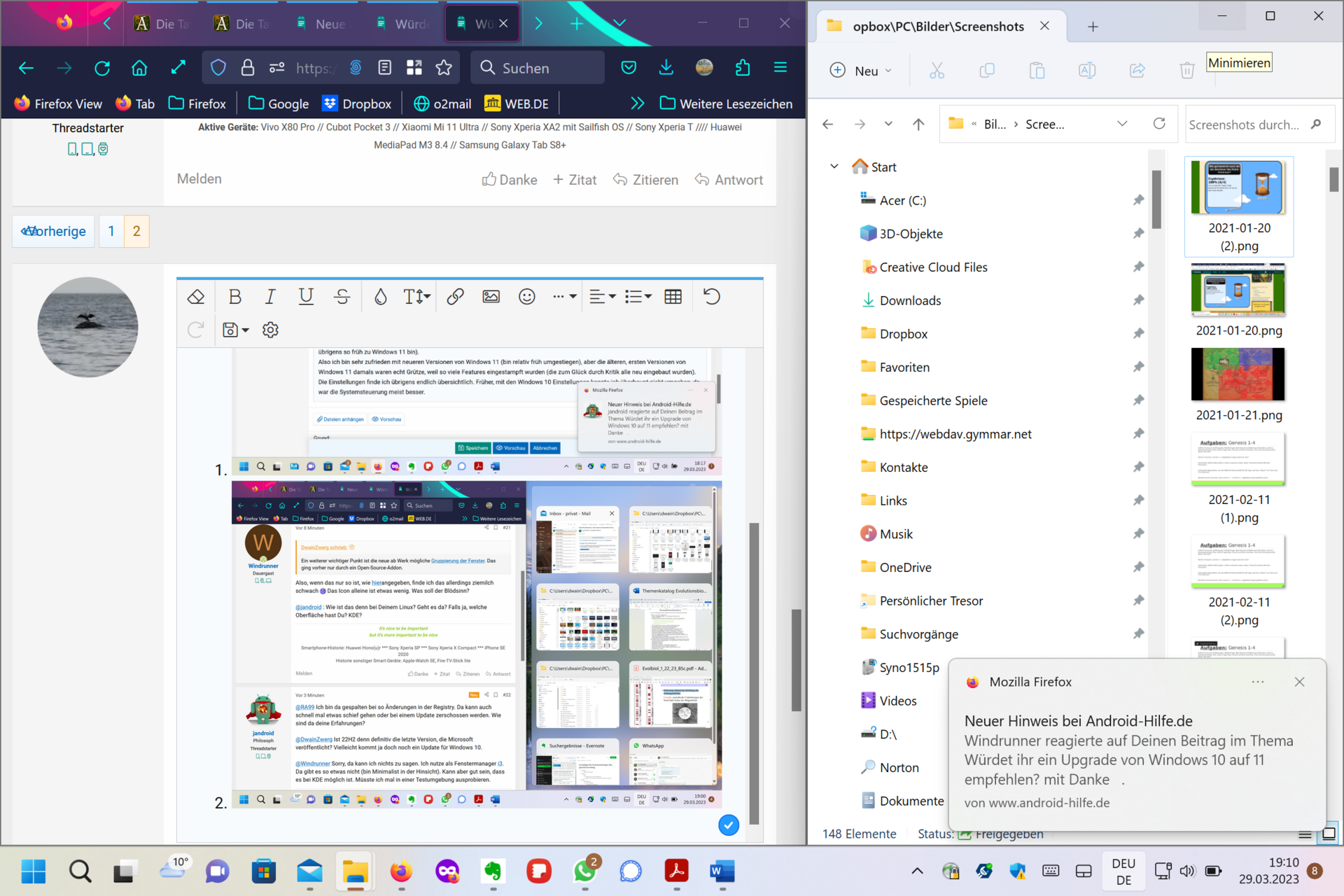Click the Zitieren button
The width and height of the screenshot is (1344, 896).
pos(645,180)
